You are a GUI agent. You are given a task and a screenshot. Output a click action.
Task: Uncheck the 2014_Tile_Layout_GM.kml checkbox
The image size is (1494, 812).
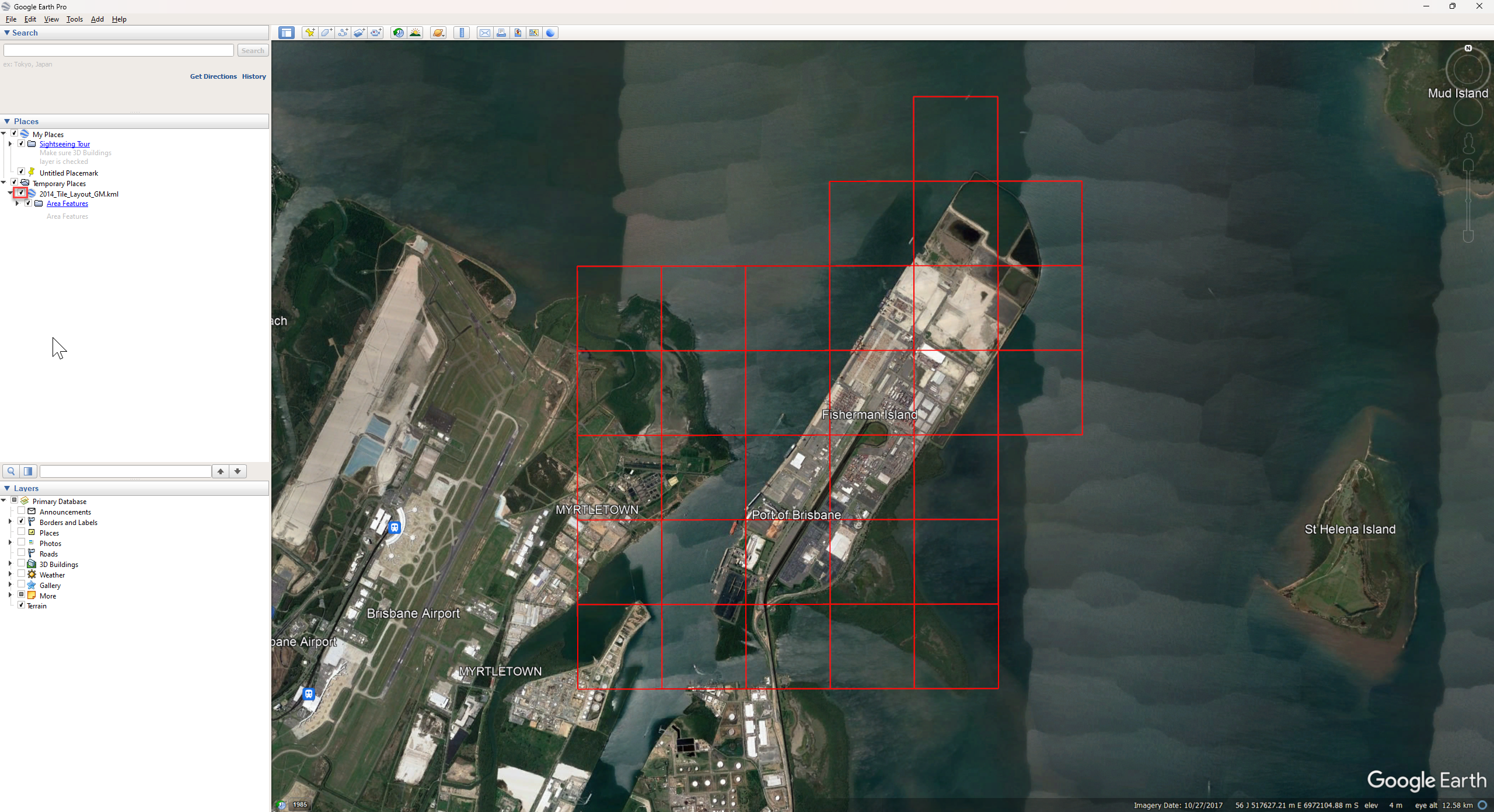click(21, 193)
